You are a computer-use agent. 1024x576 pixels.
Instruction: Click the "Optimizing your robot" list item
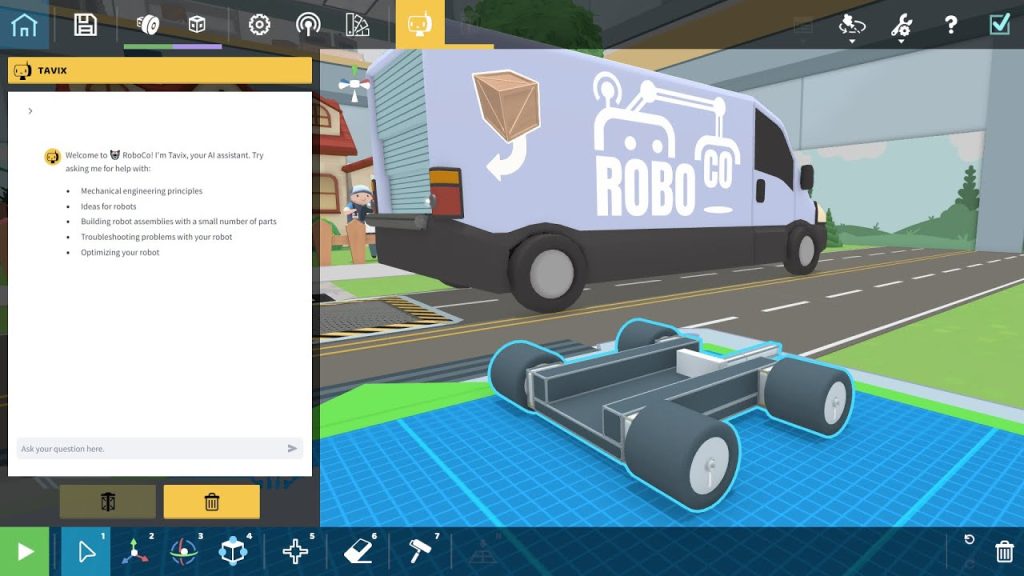120,252
